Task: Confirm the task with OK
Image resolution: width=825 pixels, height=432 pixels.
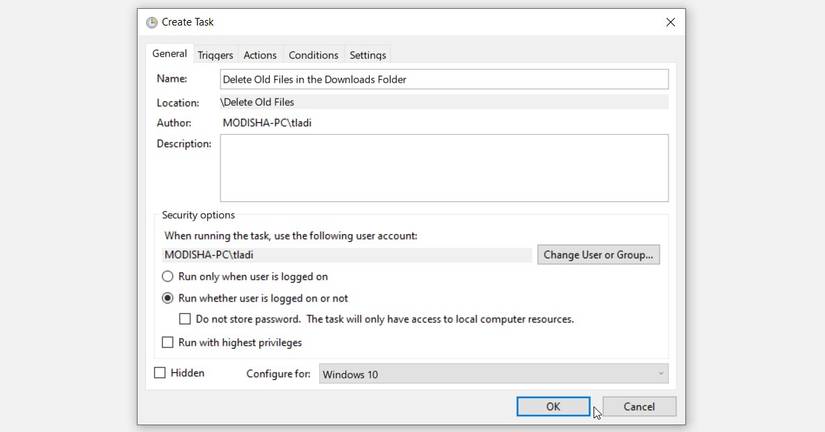Action: [553, 407]
